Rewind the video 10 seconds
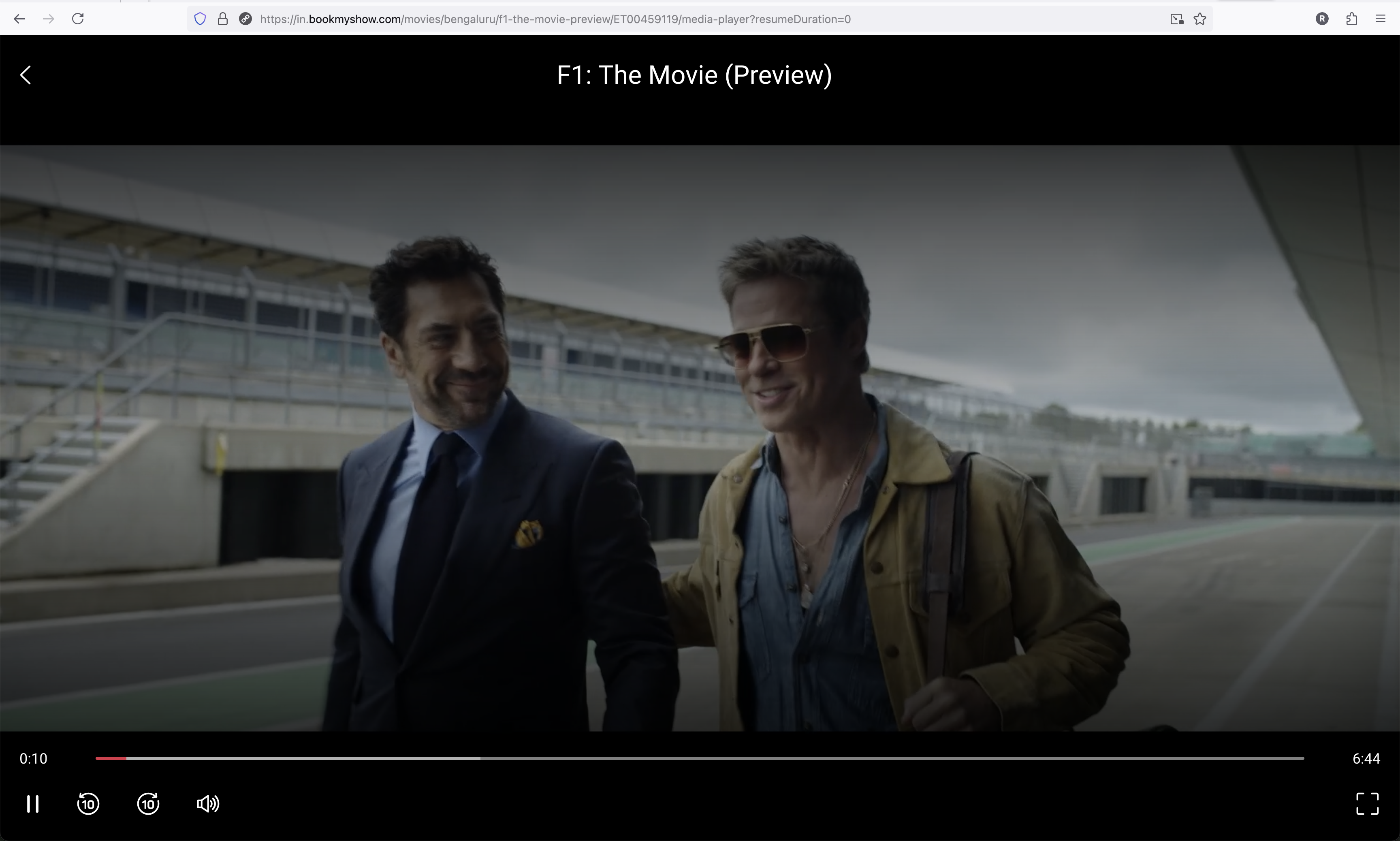The image size is (1400, 841). (x=88, y=804)
